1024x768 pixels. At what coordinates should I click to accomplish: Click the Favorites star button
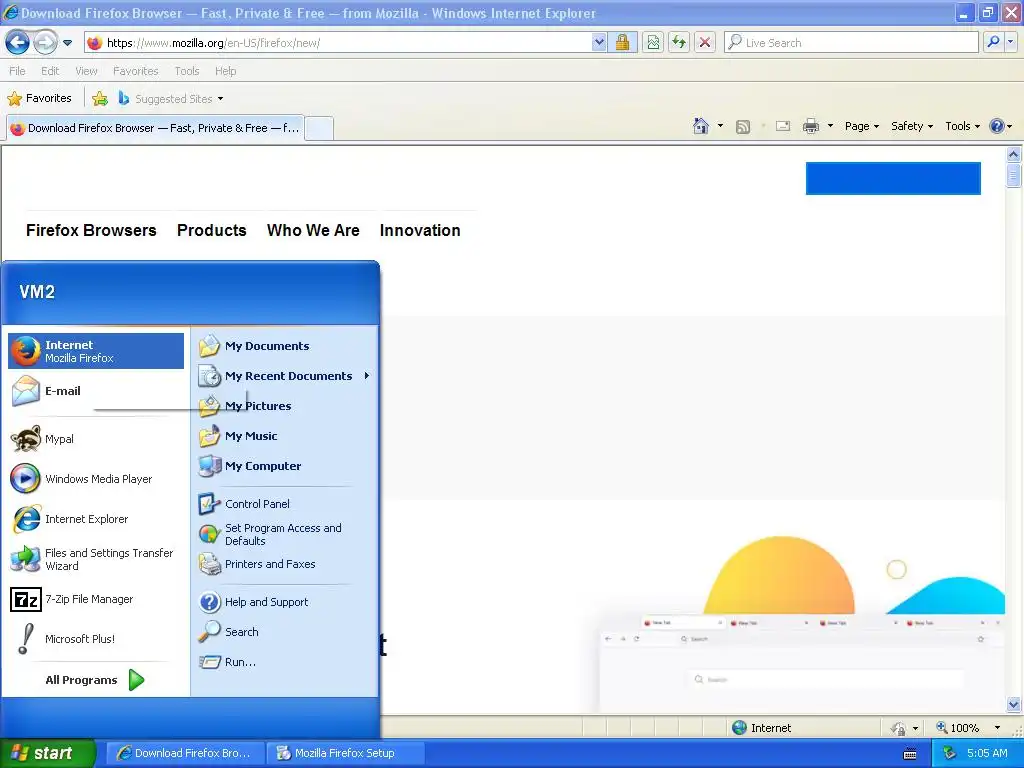coord(39,99)
